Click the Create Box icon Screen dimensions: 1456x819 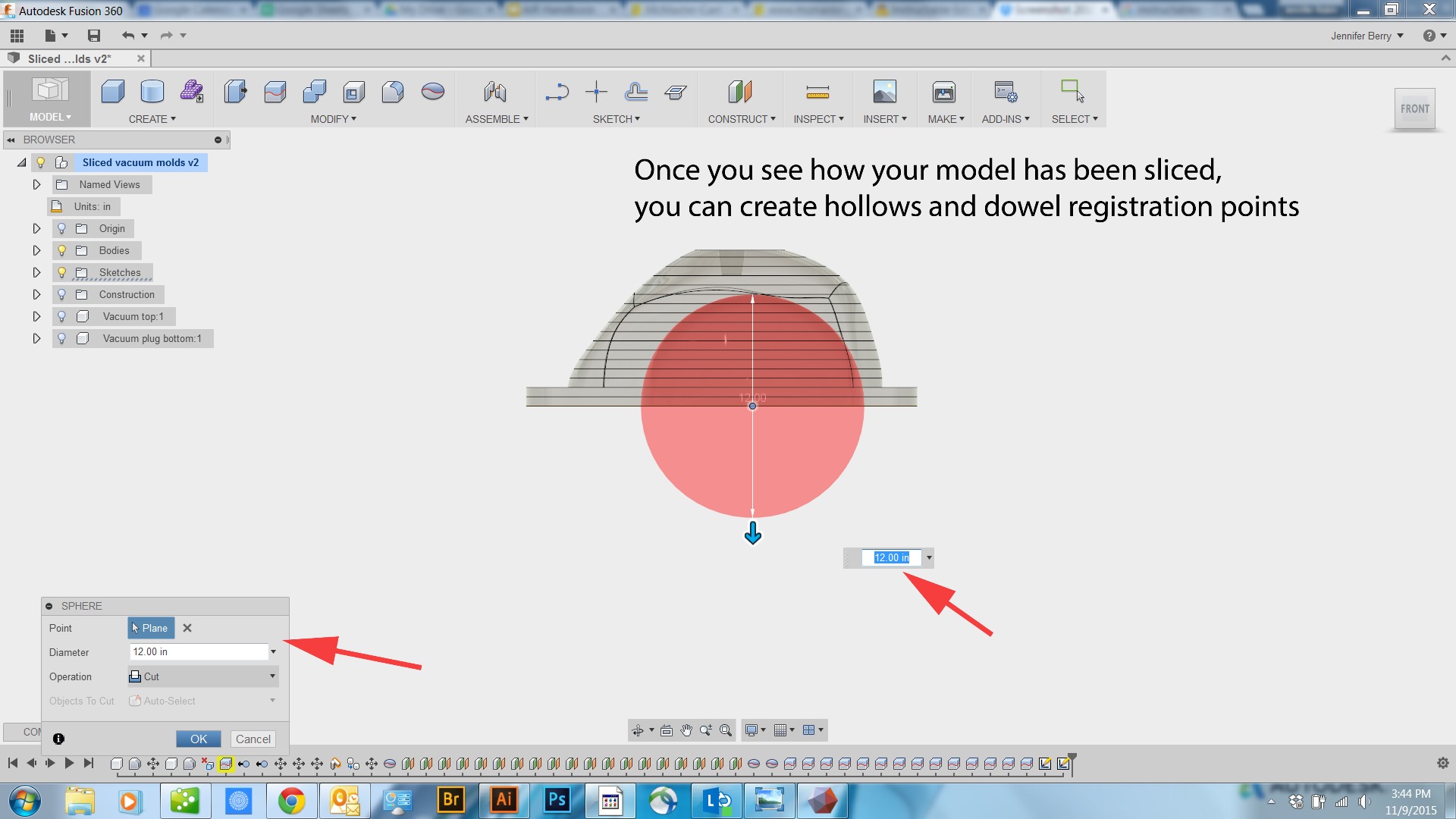click(113, 92)
